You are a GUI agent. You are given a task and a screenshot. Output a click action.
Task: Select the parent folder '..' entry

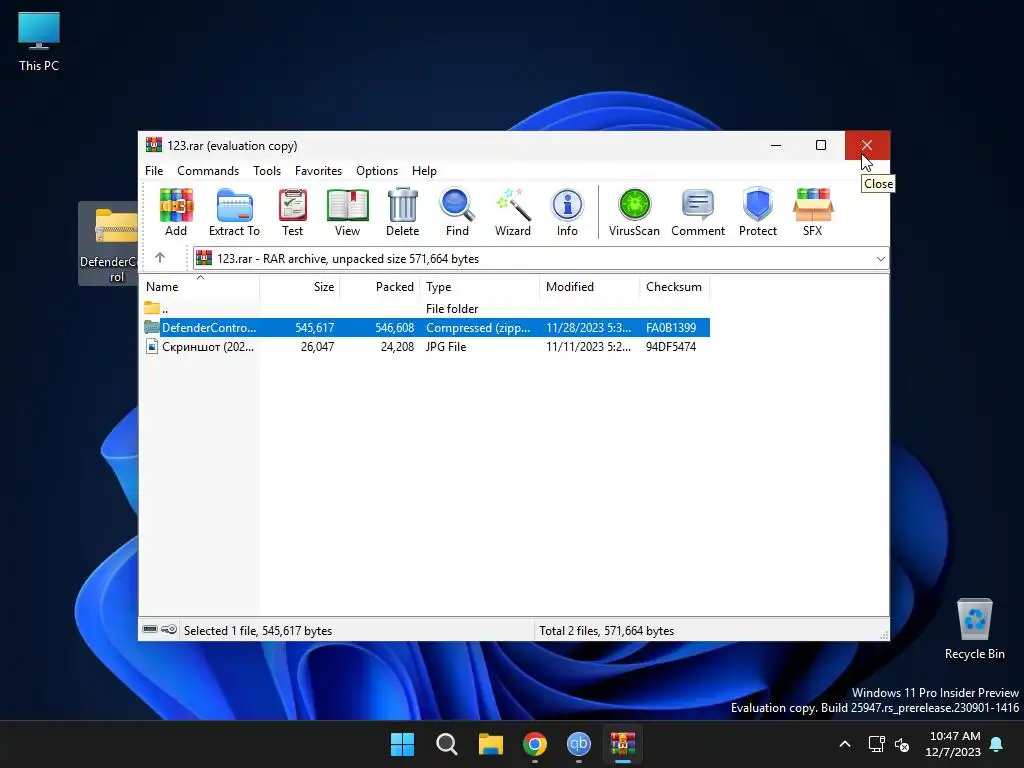pos(425,308)
